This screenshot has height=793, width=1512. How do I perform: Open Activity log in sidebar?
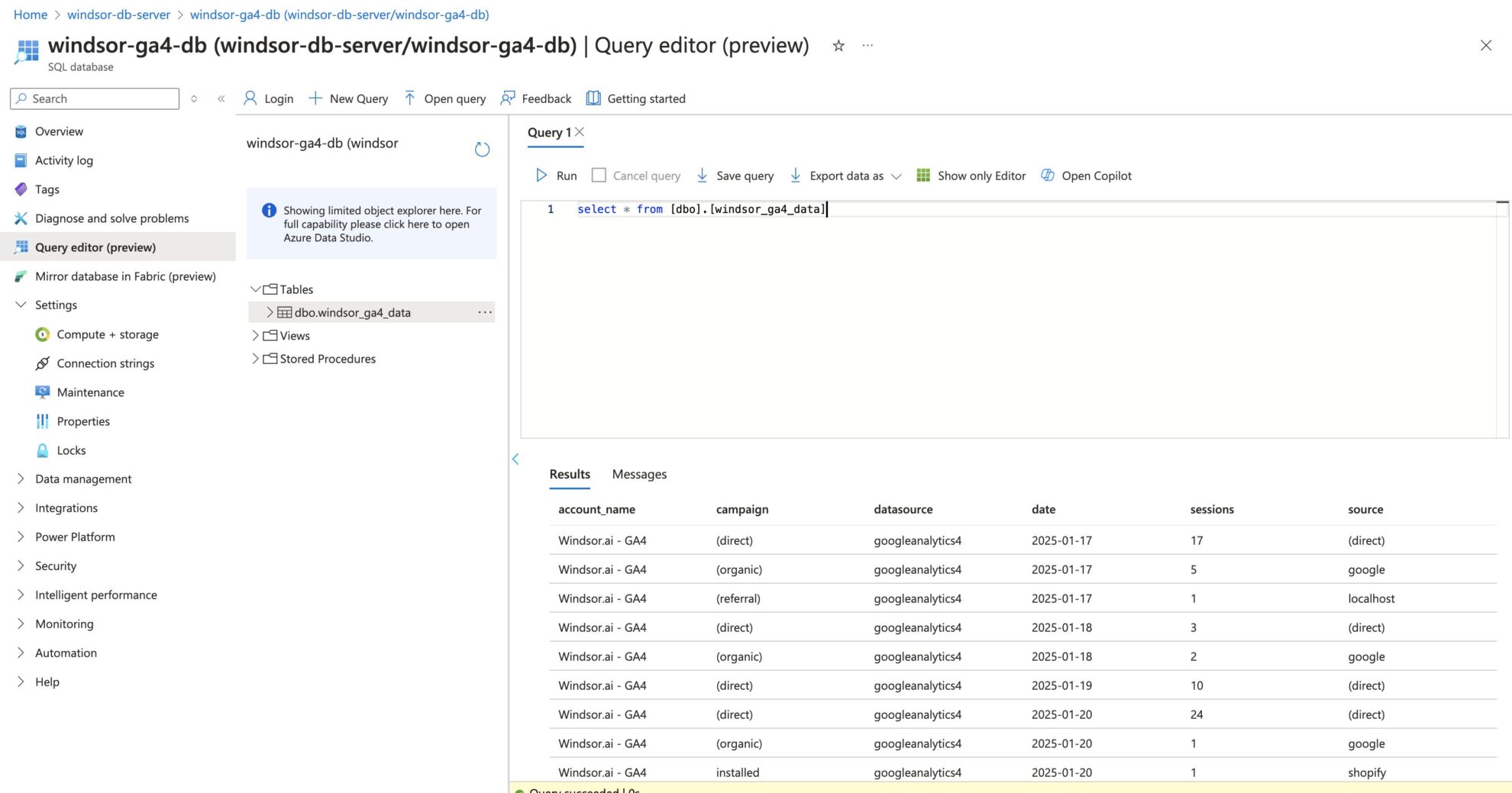(x=64, y=160)
